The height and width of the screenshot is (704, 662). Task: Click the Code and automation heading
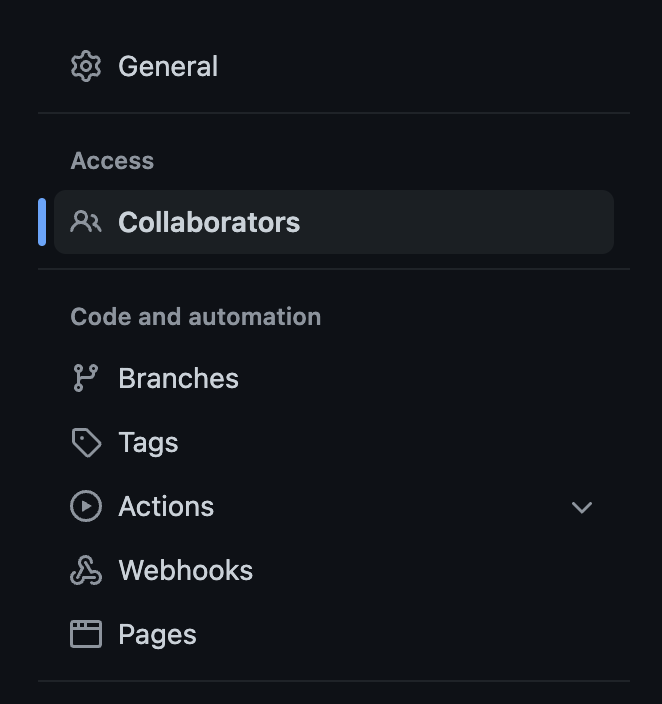[x=195, y=317]
